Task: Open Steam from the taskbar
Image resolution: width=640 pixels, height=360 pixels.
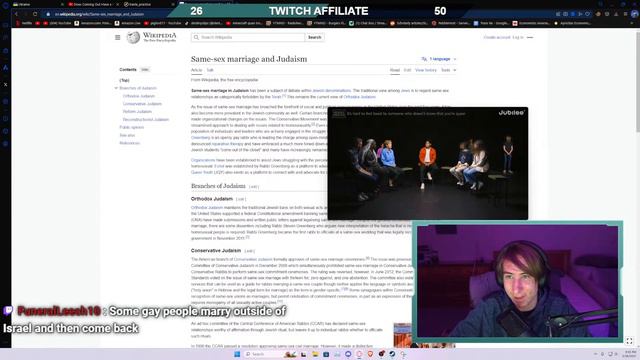Action: click(x=392, y=354)
